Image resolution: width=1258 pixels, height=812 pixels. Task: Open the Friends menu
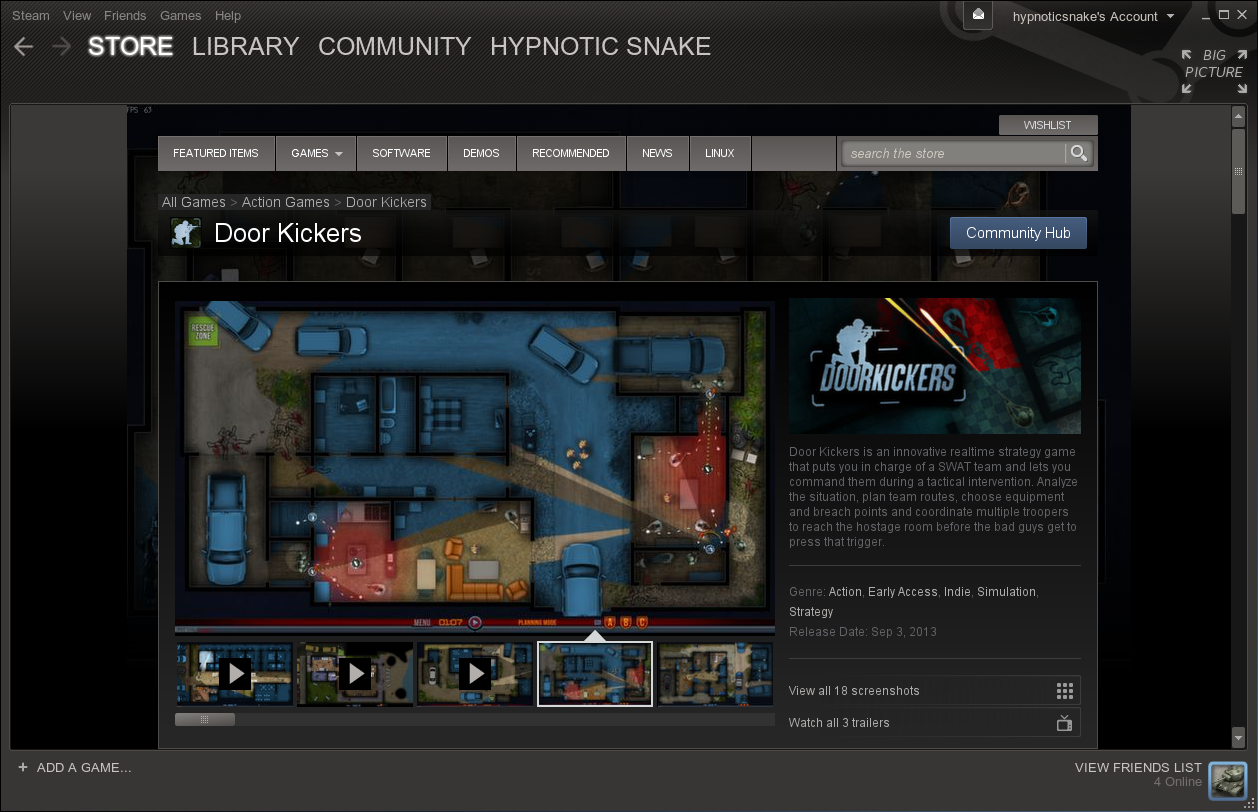click(x=125, y=16)
